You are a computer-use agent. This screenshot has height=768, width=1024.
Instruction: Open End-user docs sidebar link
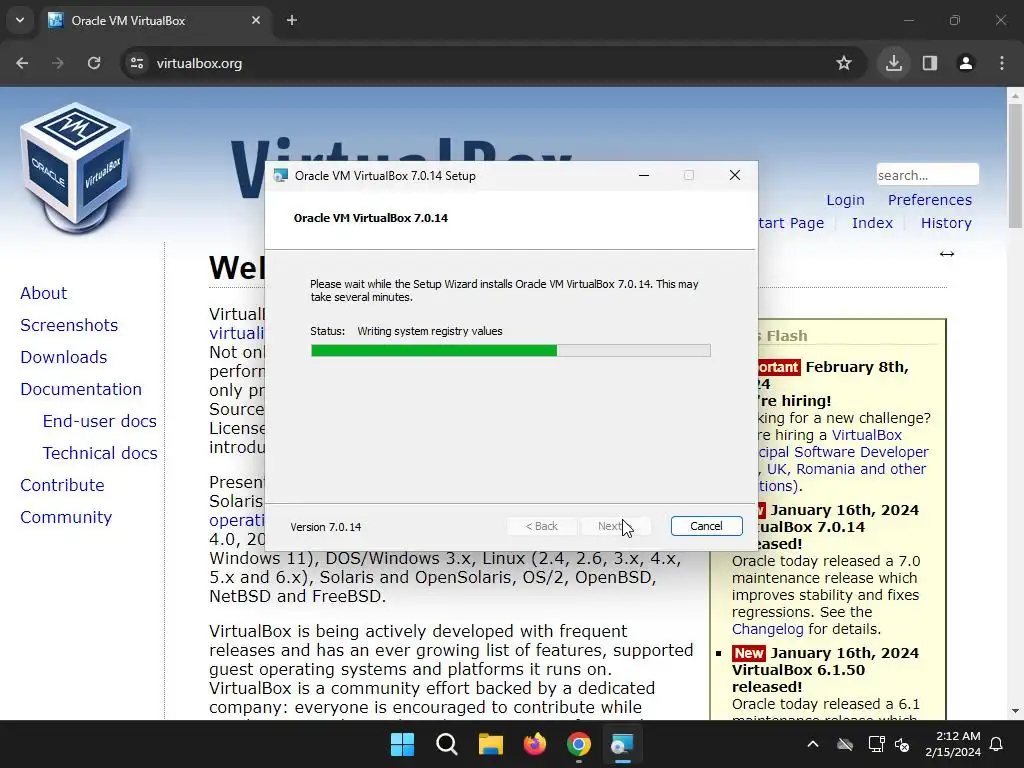tap(99, 421)
